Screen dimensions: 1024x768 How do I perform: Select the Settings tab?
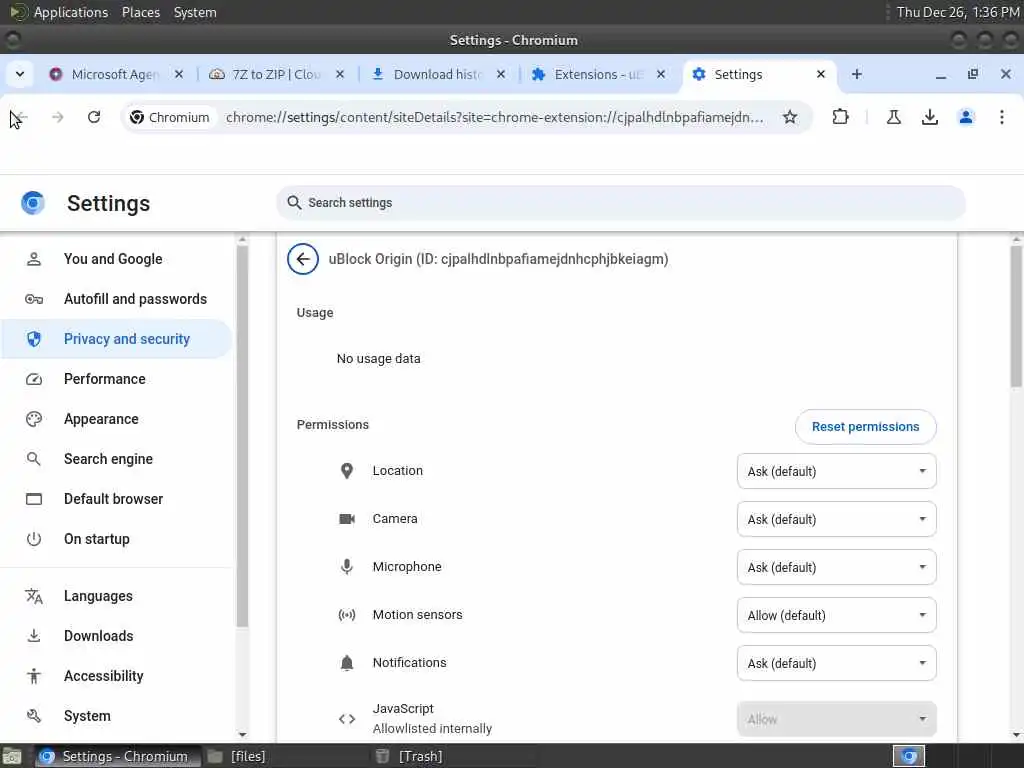point(759,74)
